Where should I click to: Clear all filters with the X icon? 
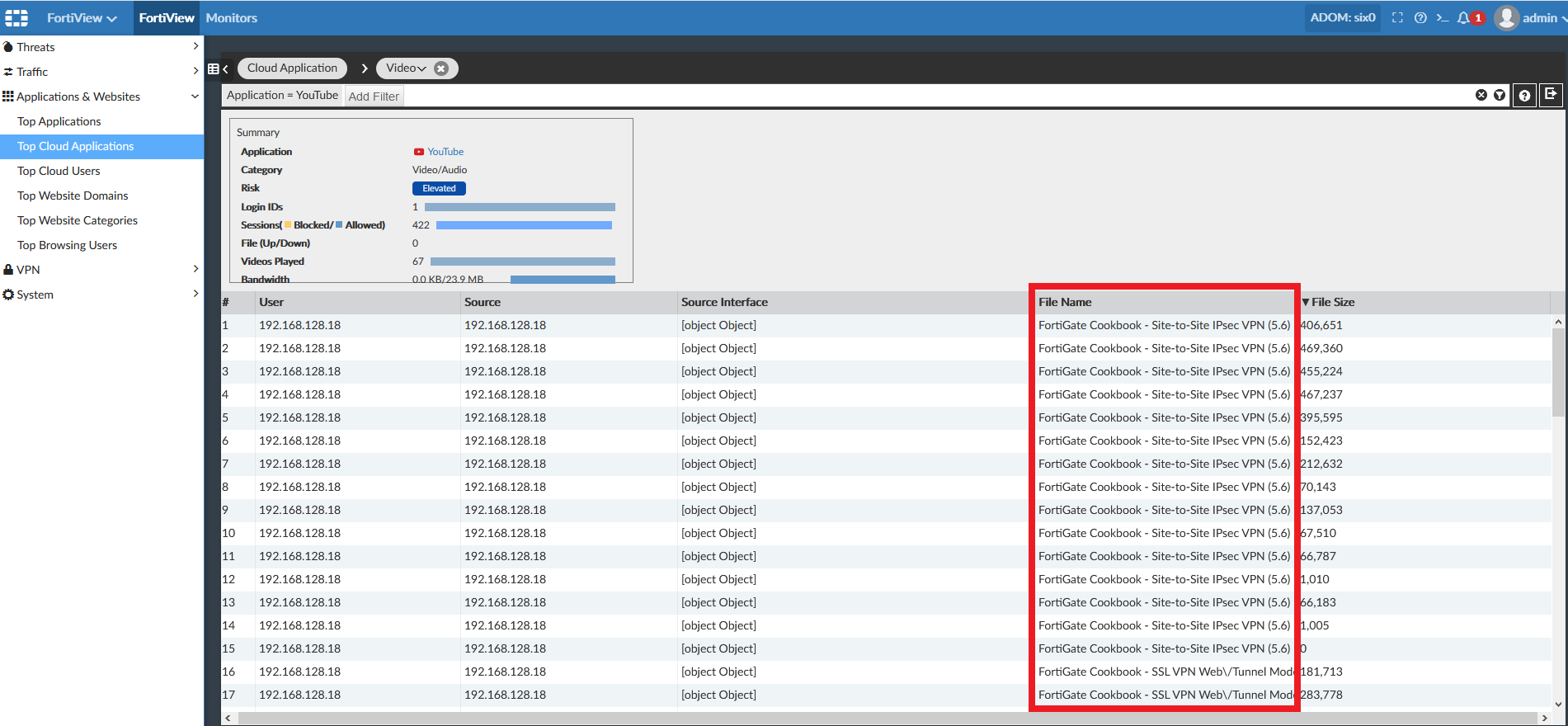[x=1481, y=95]
